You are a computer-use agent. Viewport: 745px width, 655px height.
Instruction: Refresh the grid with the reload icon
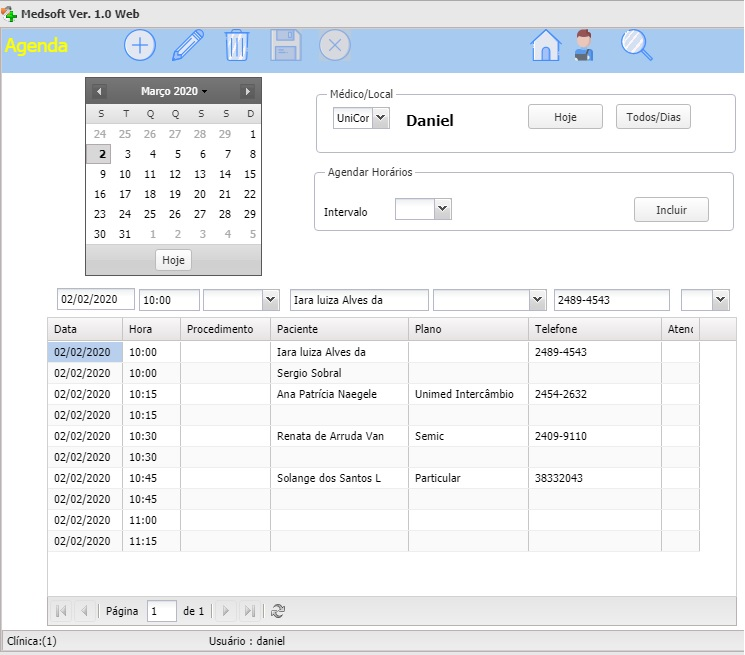278,611
